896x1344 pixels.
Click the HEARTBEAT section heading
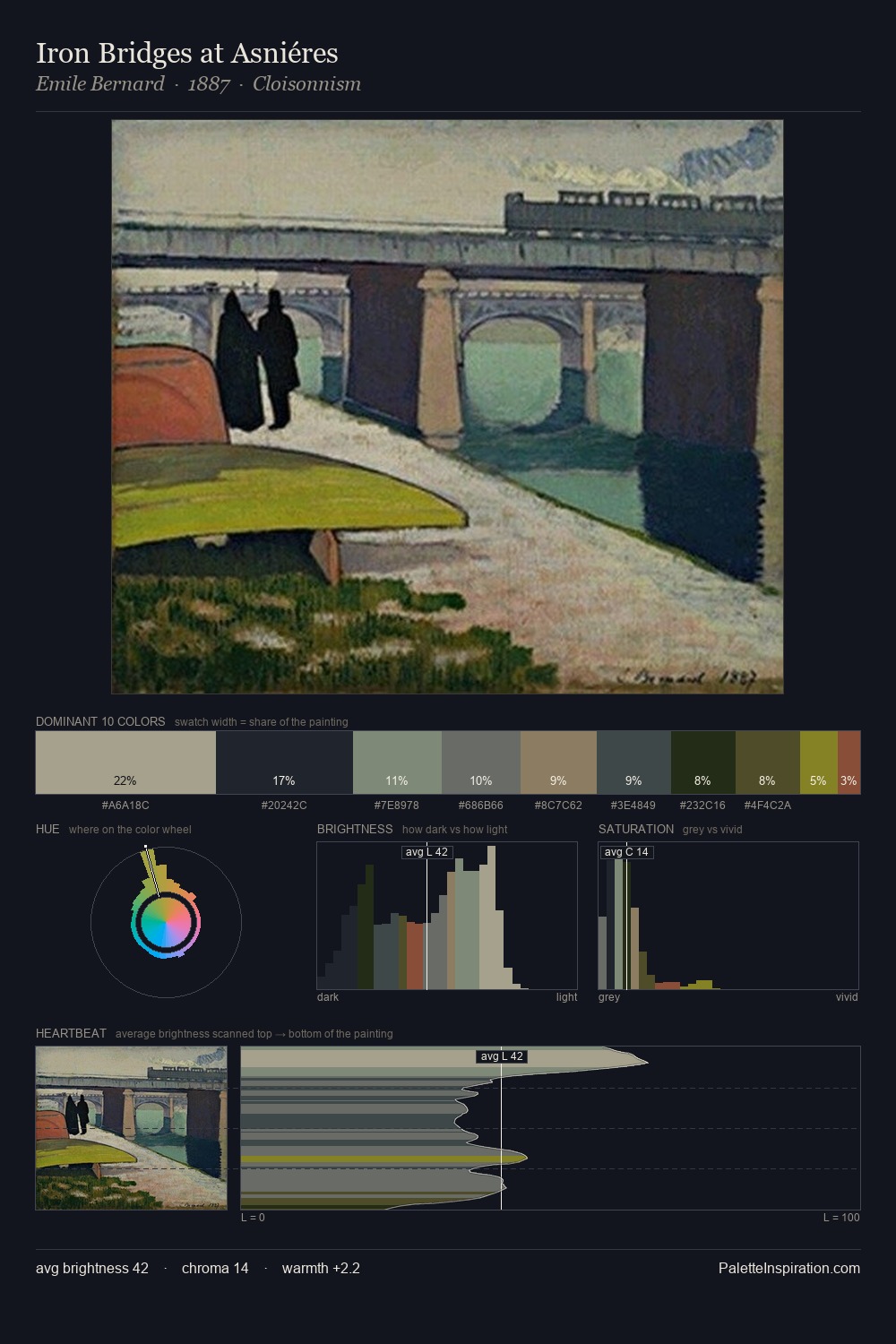click(x=71, y=1033)
